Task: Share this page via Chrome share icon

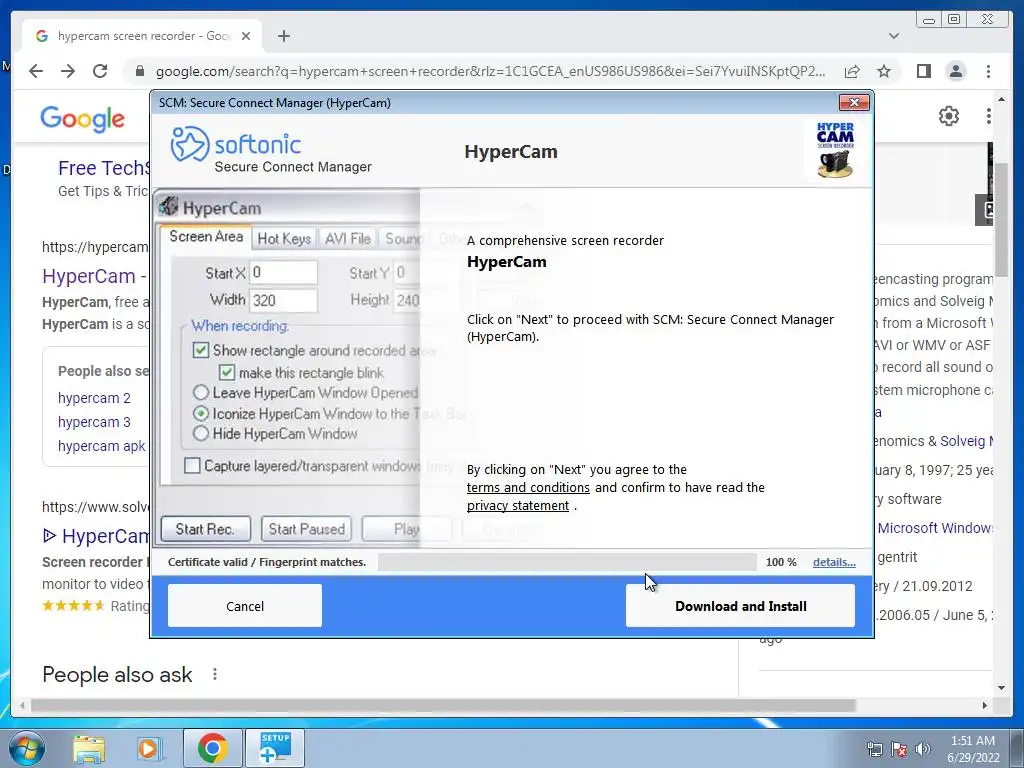Action: click(x=852, y=71)
